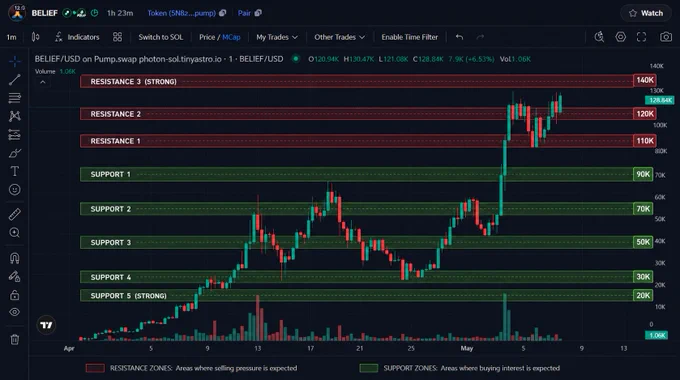This screenshot has height=380, width=680.
Task: Click the May date on time axis
Action: click(467, 348)
